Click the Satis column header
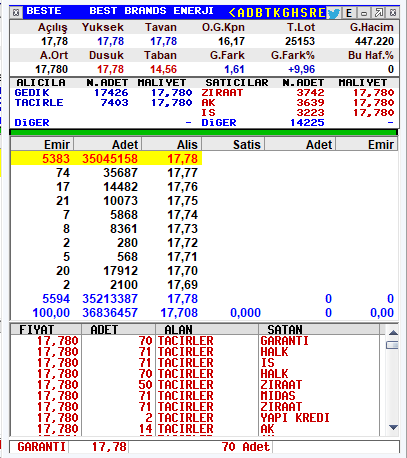Image resolution: width=407 pixels, height=458 pixels. pyautogui.click(x=233, y=145)
